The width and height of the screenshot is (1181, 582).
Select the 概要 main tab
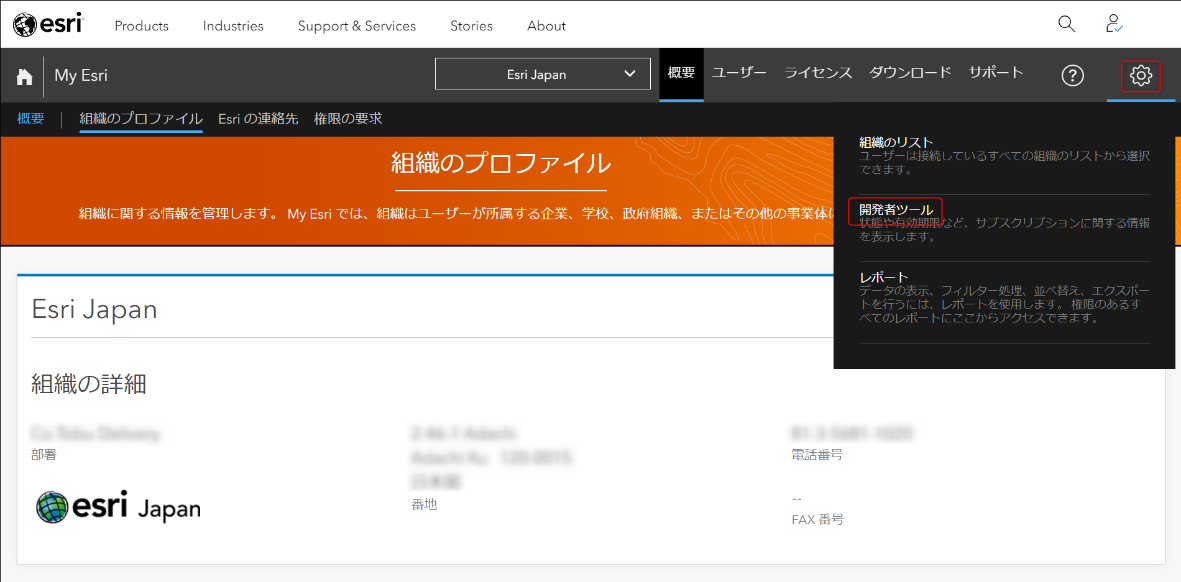(x=682, y=74)
